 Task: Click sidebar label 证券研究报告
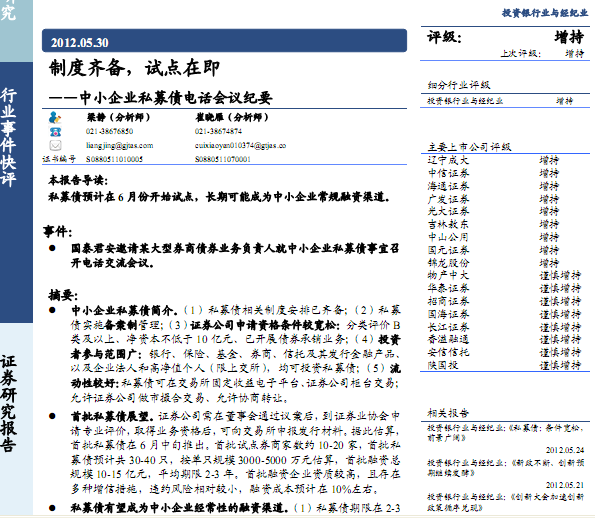click(x=8, y=404)
